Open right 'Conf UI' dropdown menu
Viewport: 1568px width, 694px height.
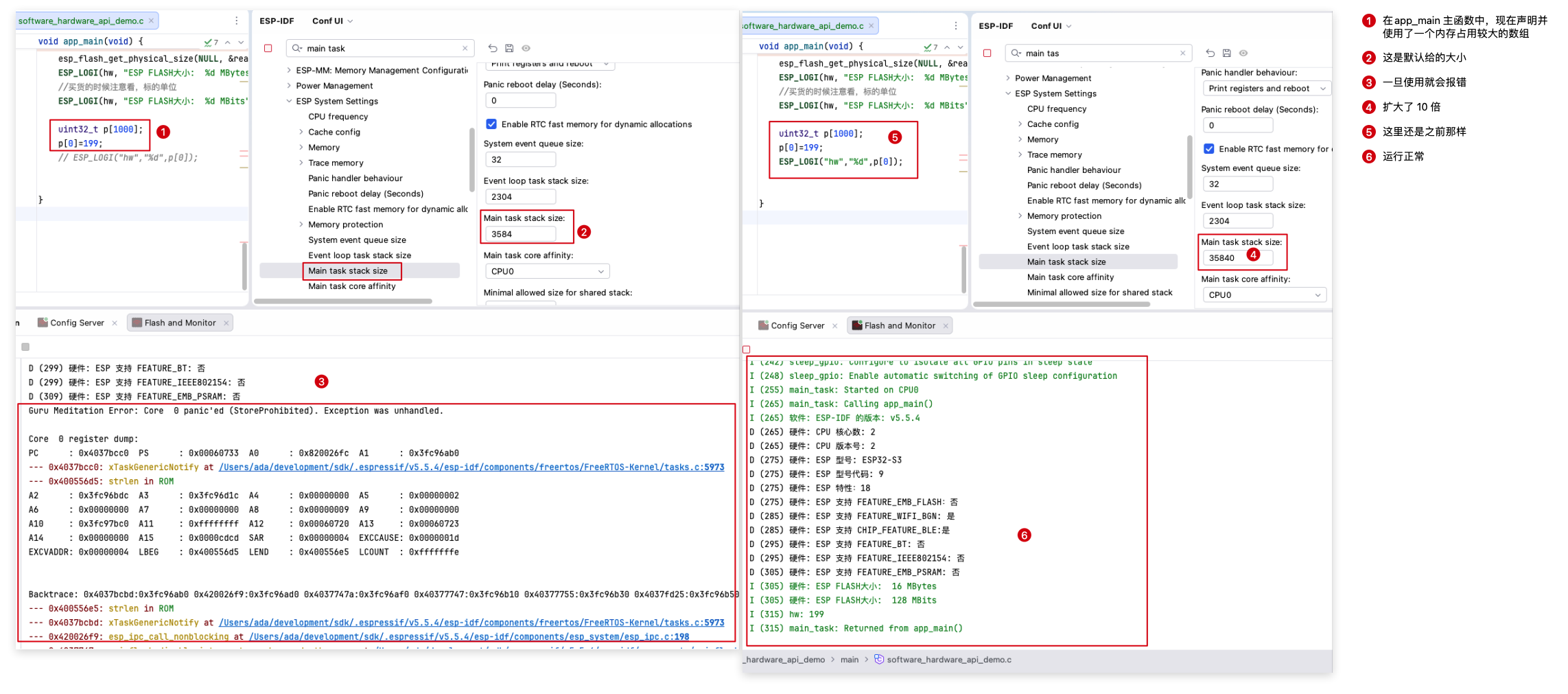tap(1051, 25)
